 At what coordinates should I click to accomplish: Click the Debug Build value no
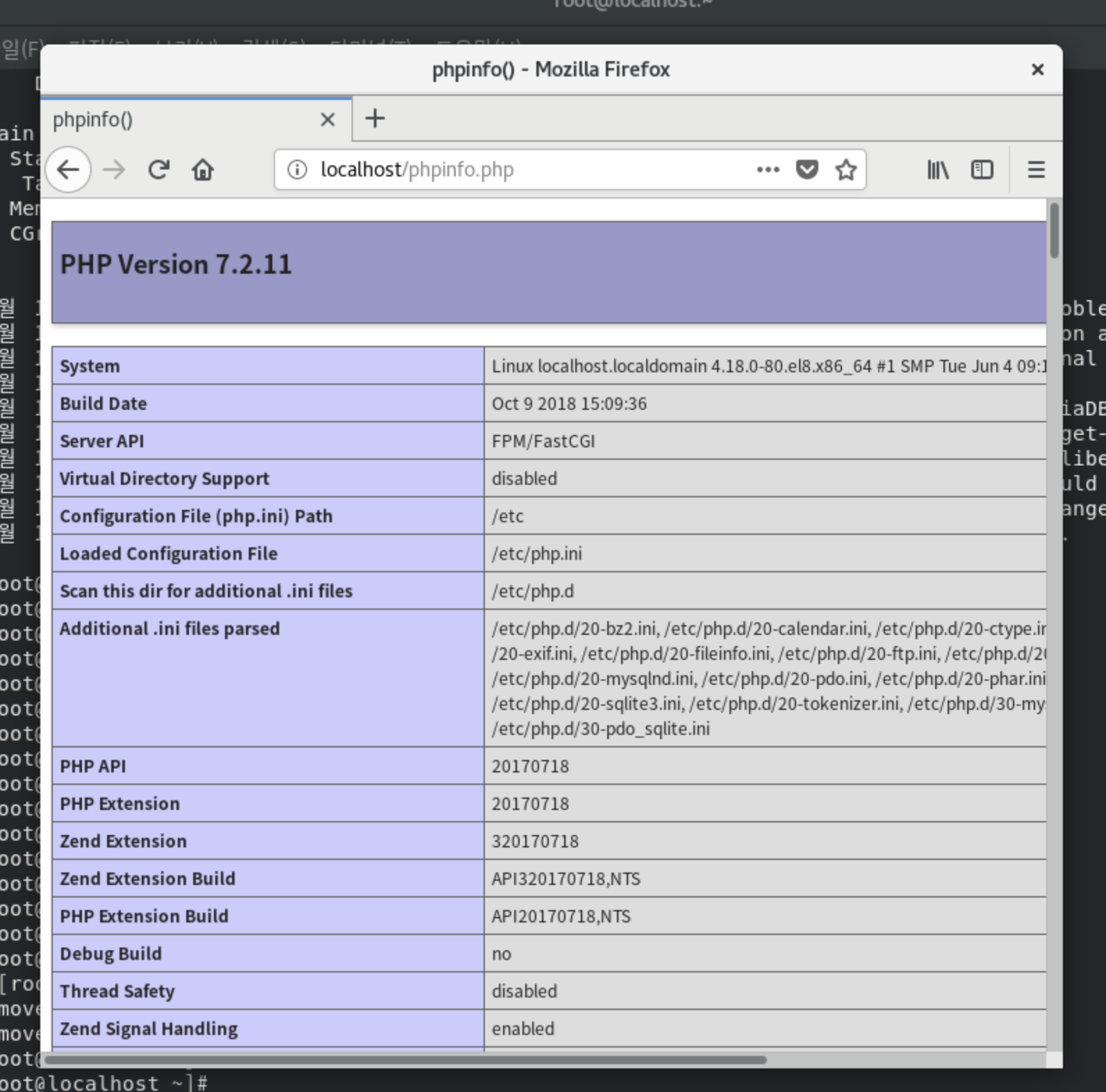pos(502,954)
